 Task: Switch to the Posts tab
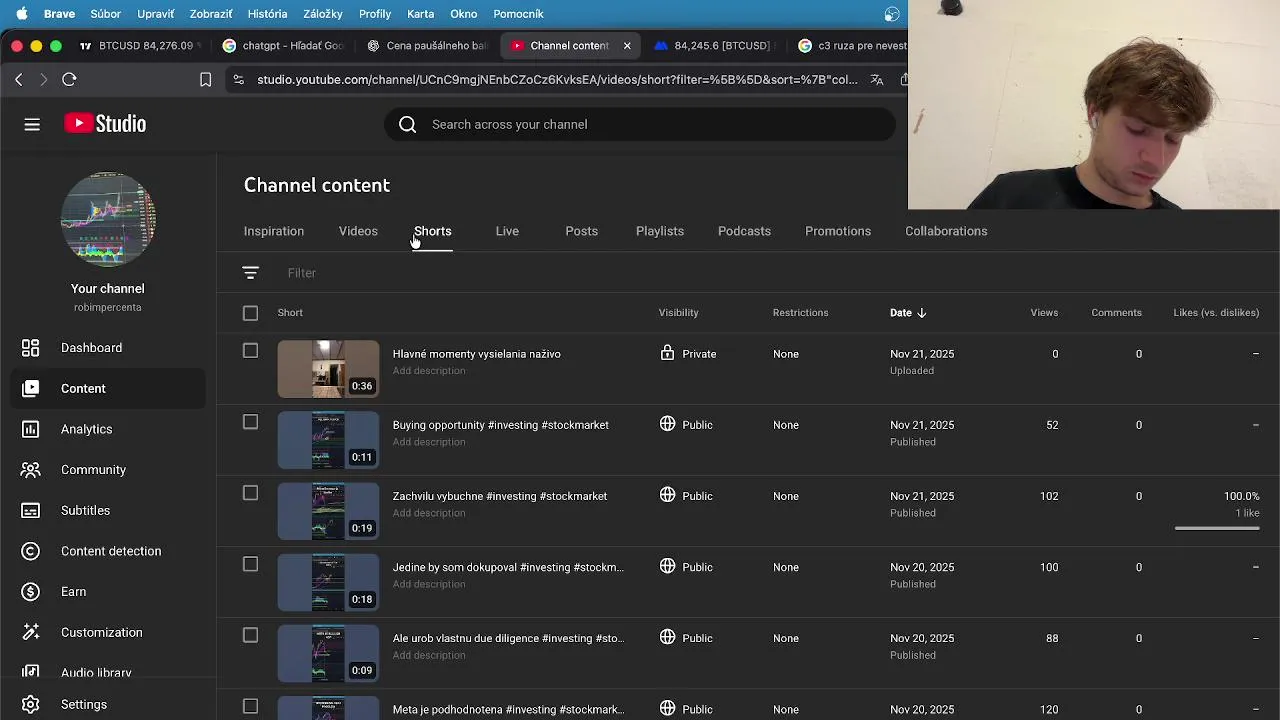click(x=581, y=231)
